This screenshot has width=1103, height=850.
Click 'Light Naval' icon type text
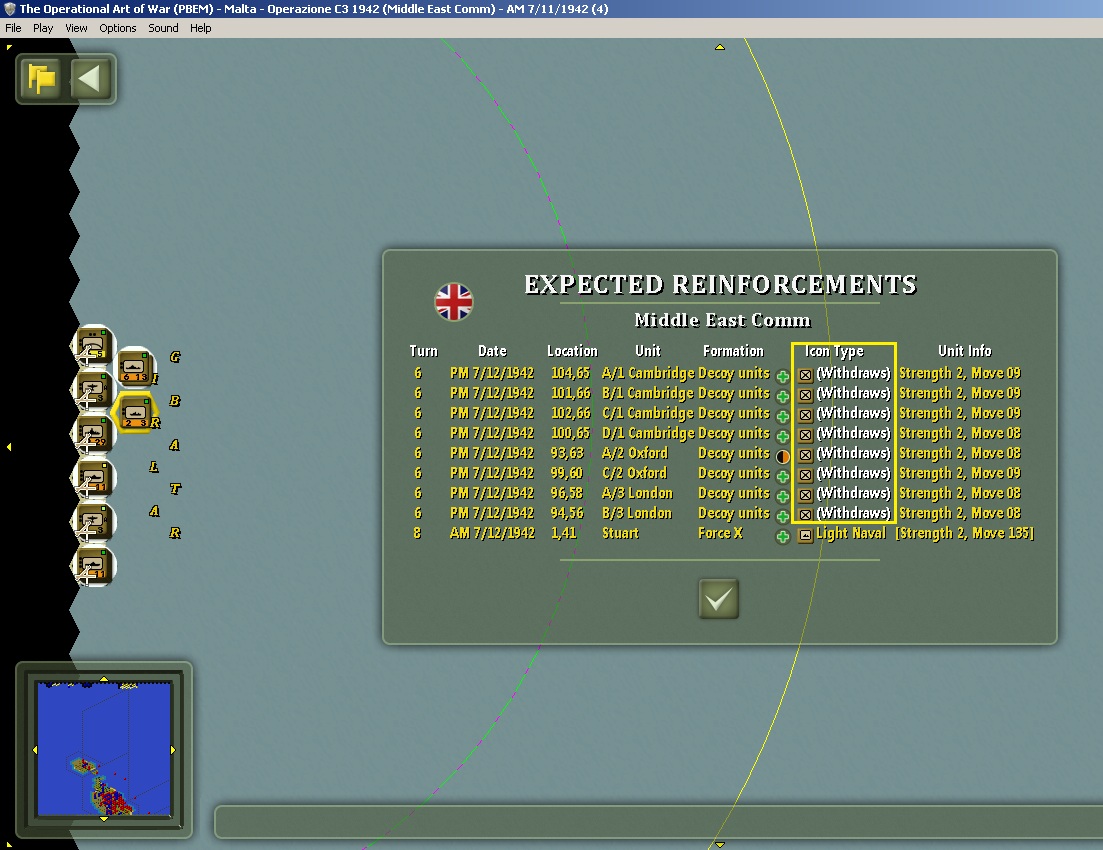click(850, 533)
